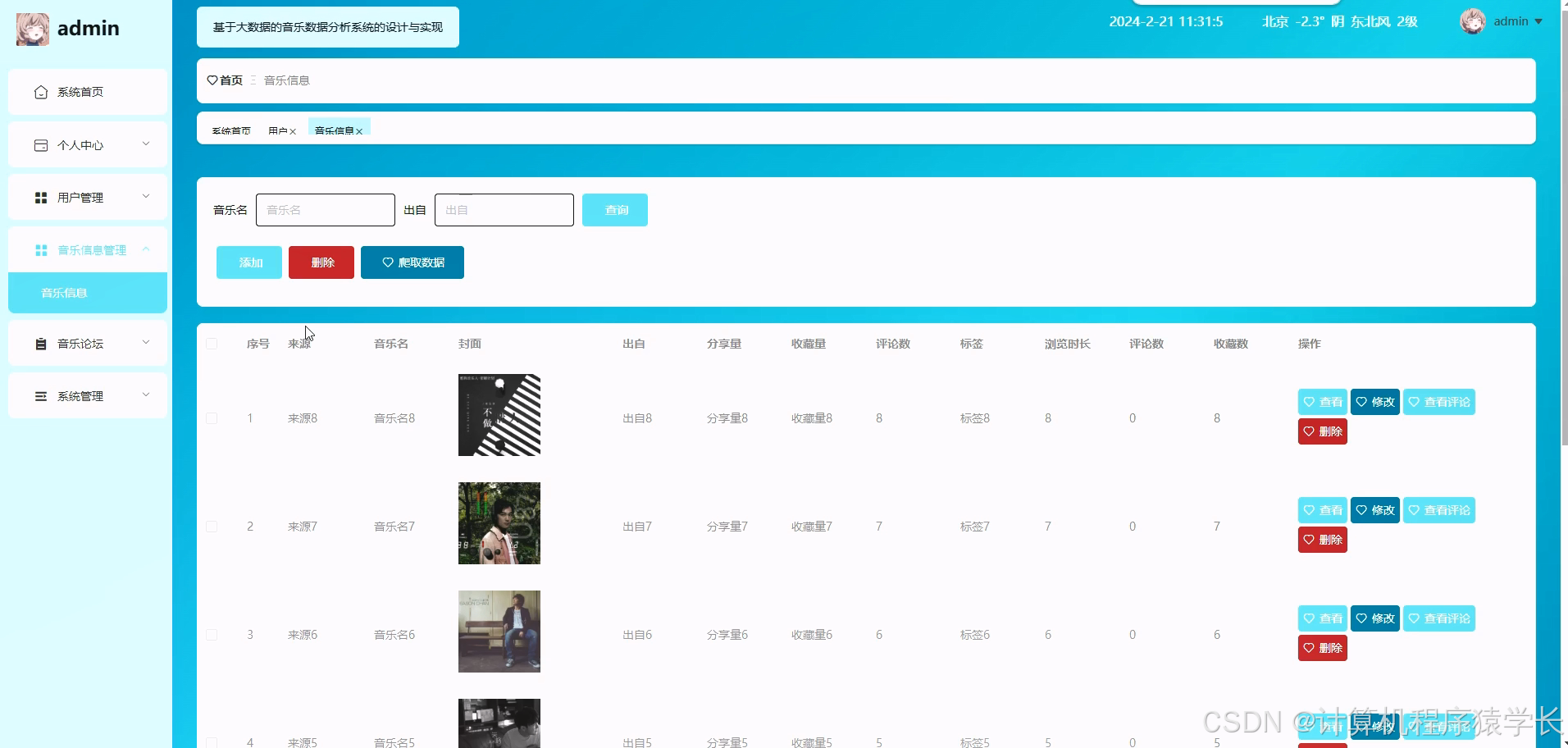Click the 爬取数据 button

[x=413, y=262]
